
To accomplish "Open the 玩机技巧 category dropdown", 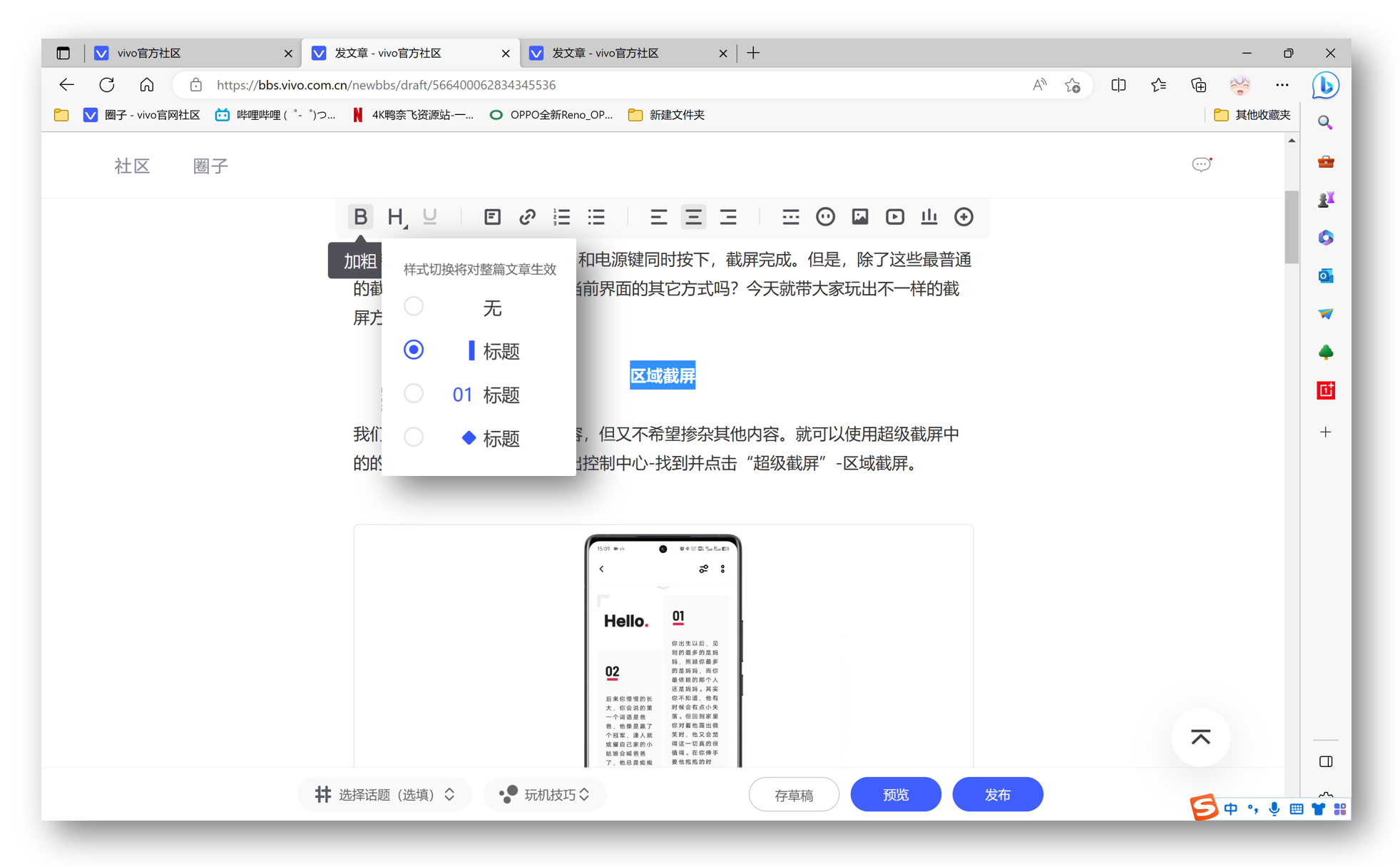I will pyautogui.click(x=544, y=794).
